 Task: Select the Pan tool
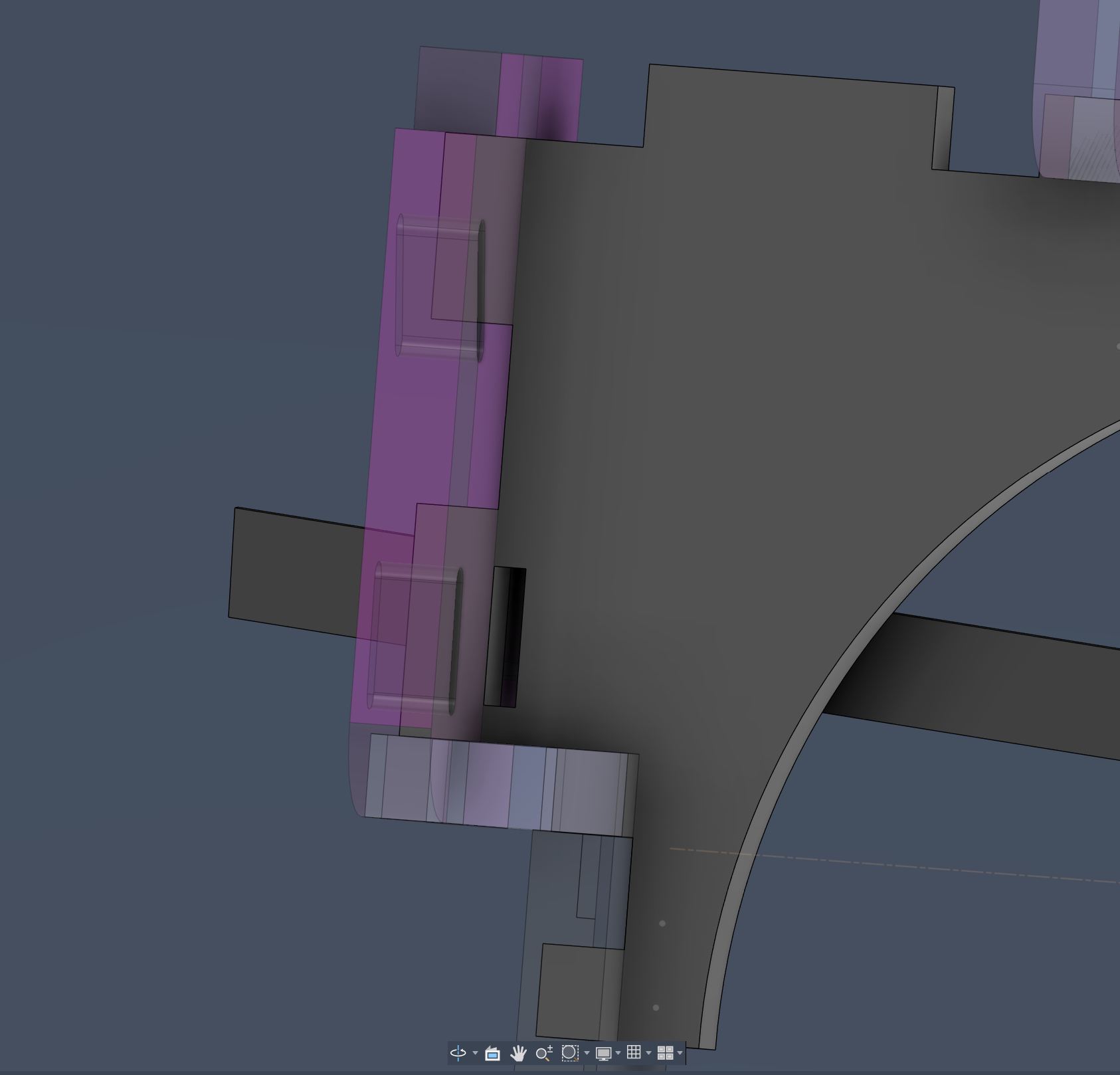point(517,1053)
